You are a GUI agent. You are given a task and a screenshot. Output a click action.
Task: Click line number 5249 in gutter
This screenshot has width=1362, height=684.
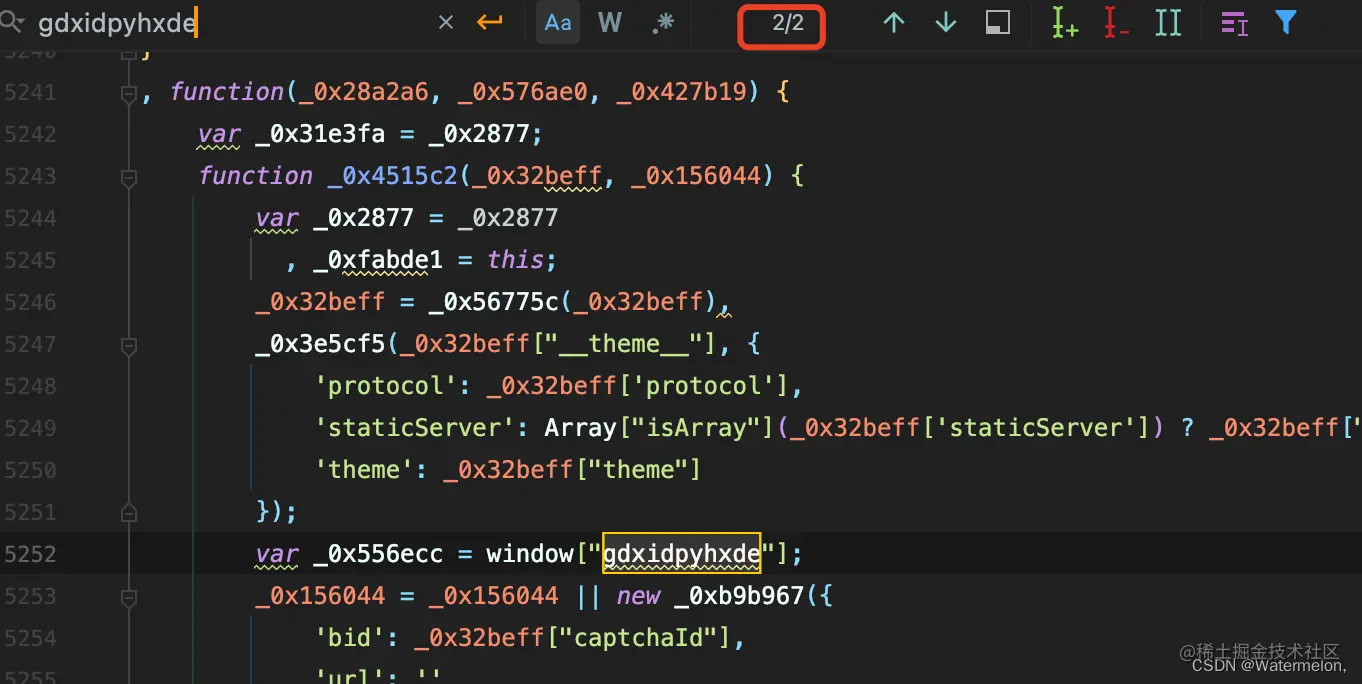click(30, 428)
